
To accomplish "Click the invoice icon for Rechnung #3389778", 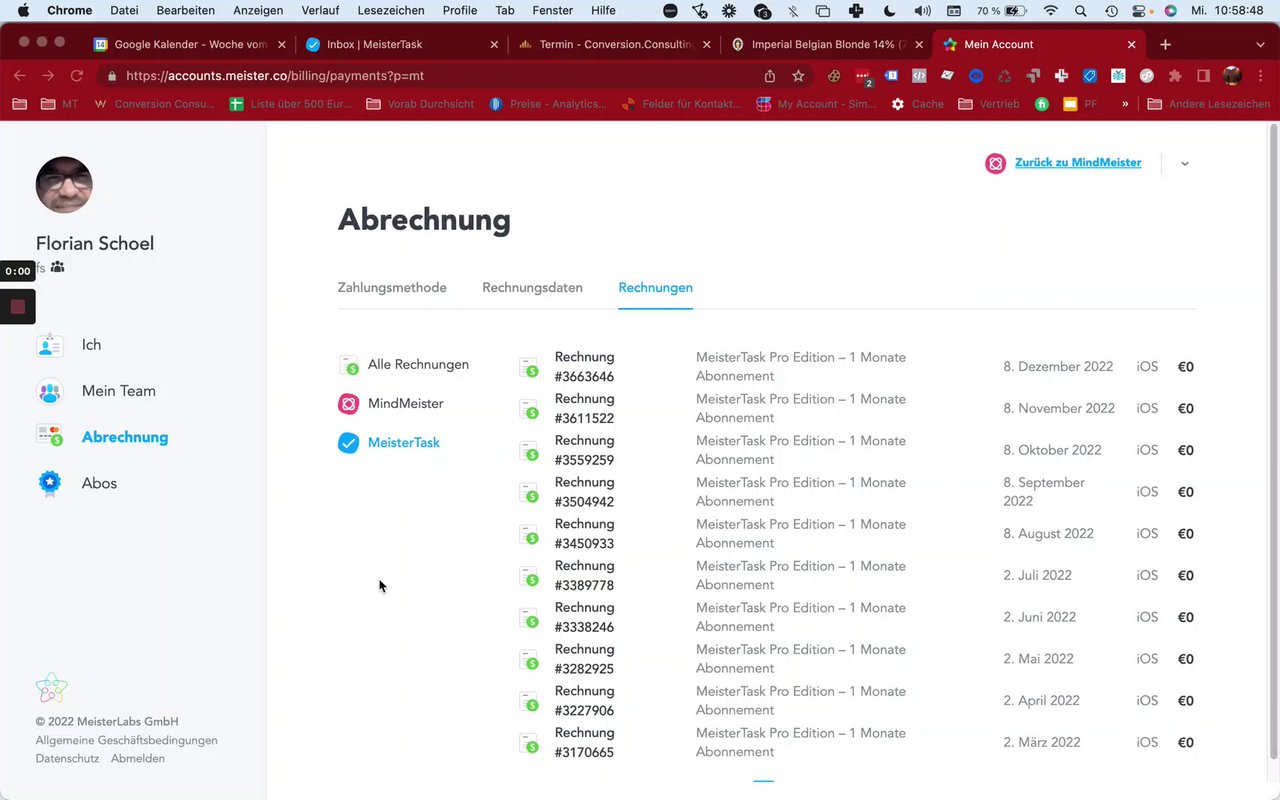I will click(529, 577).
